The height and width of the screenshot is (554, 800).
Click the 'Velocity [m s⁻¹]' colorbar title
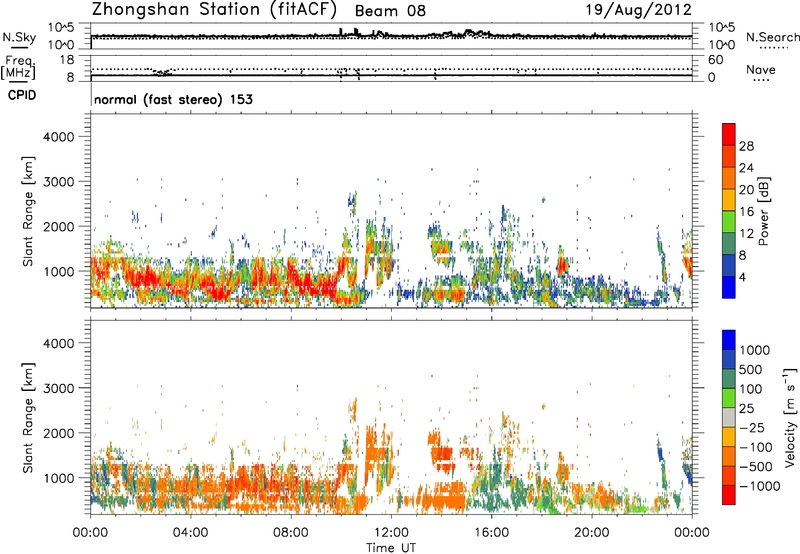point(790,417)
